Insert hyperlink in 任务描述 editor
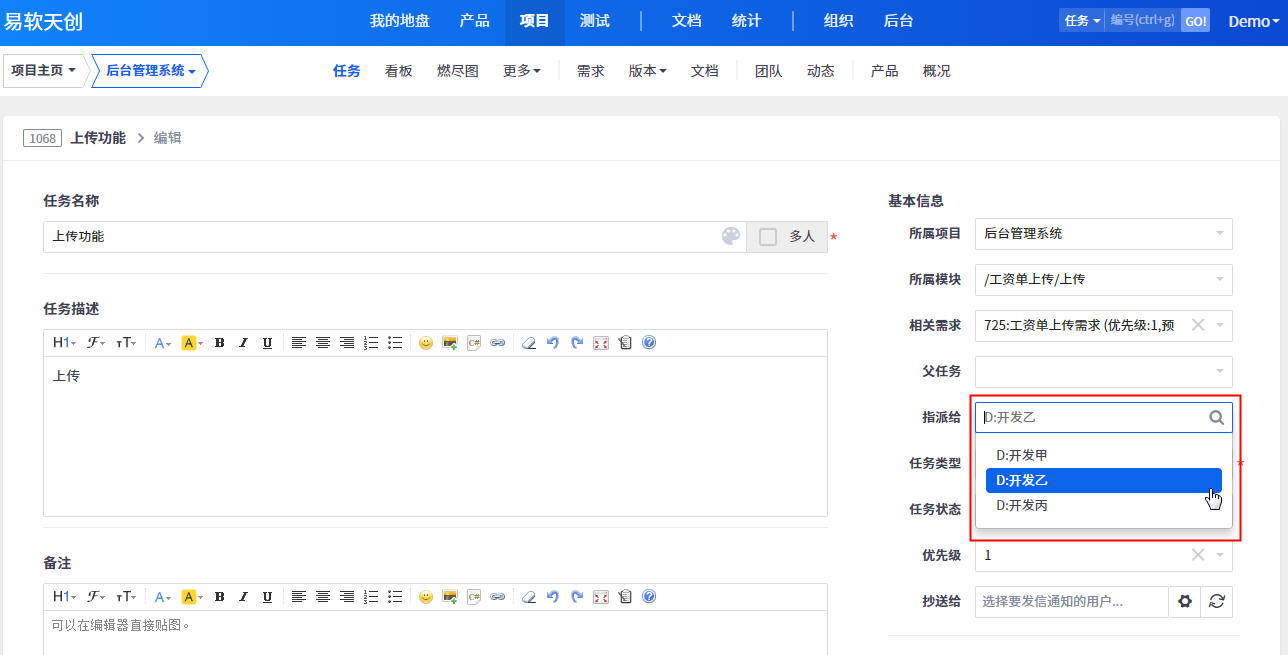This screenshot has width=1288, height=655. 498,343
